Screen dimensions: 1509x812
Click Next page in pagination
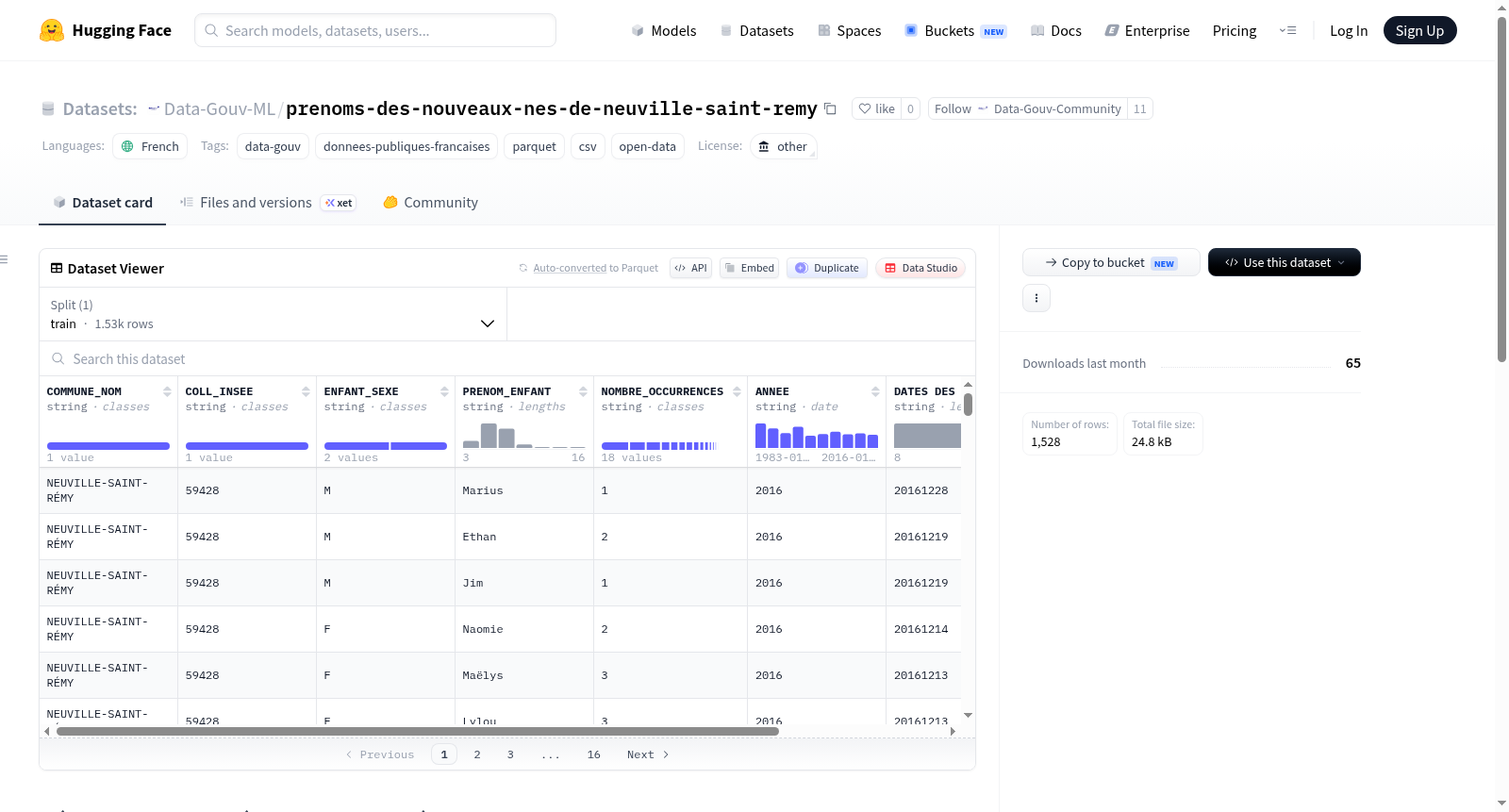pyautogui.click(x=648, y=754)
